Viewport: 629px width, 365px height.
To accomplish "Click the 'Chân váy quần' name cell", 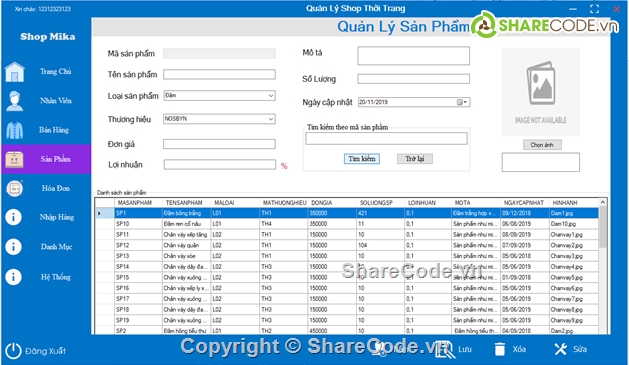I will coord(187,245).
